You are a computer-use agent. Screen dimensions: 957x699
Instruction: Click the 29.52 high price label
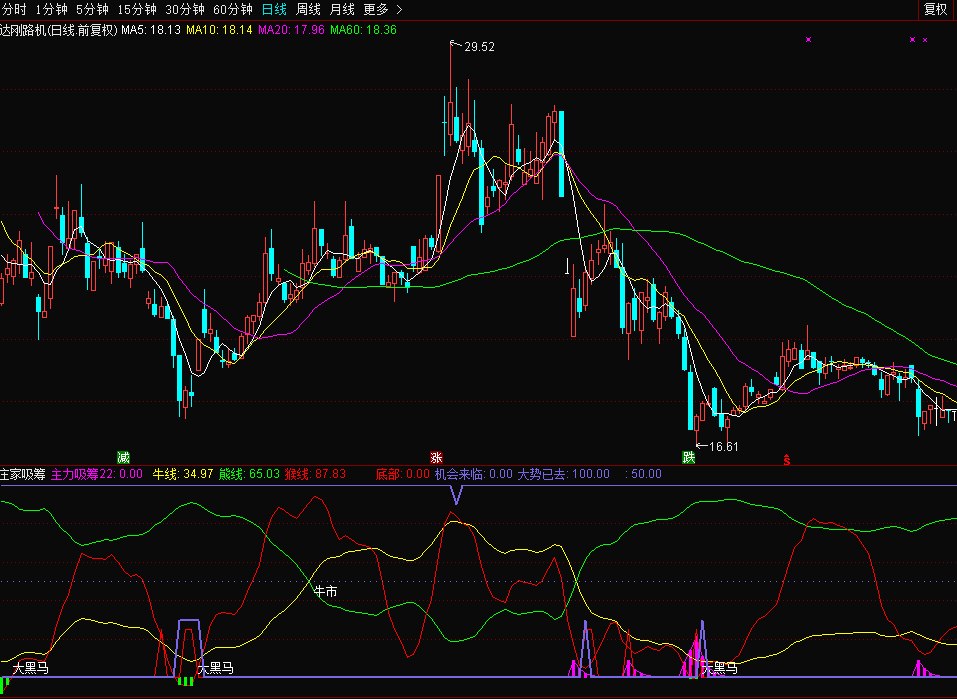click(x=478, y=46)
